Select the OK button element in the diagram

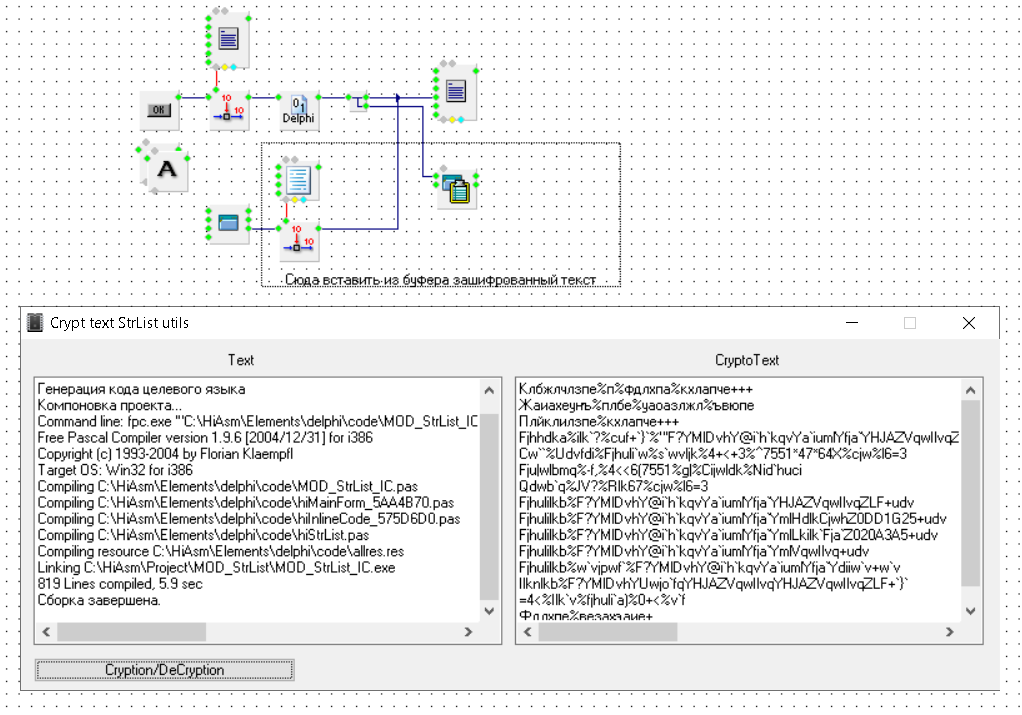(159, 110)
